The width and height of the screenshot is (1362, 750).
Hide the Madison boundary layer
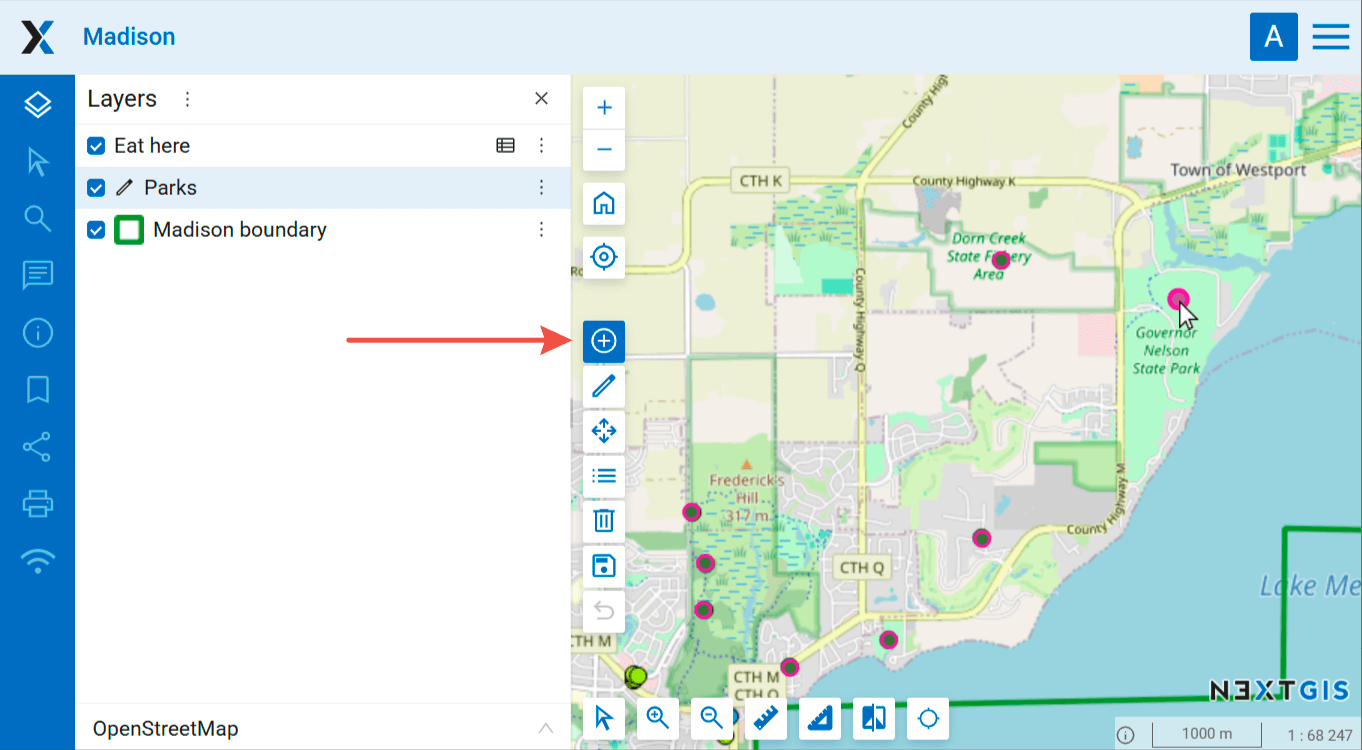pos(96,230)
